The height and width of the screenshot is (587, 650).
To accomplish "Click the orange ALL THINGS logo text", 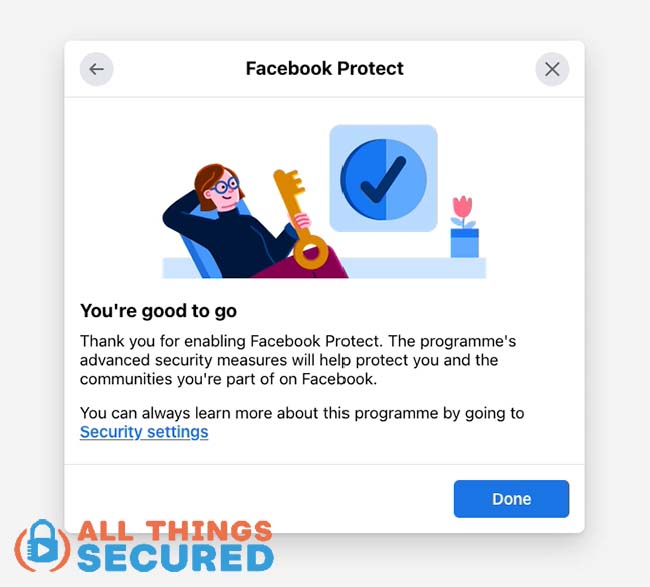I will (175, 531).
